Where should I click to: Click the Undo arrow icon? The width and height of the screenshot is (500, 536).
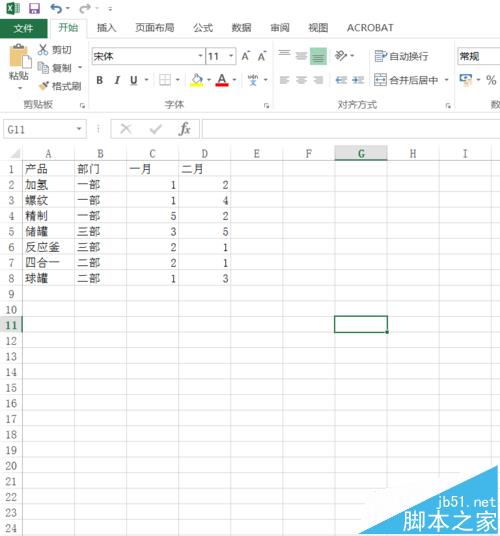click(56, 8)
